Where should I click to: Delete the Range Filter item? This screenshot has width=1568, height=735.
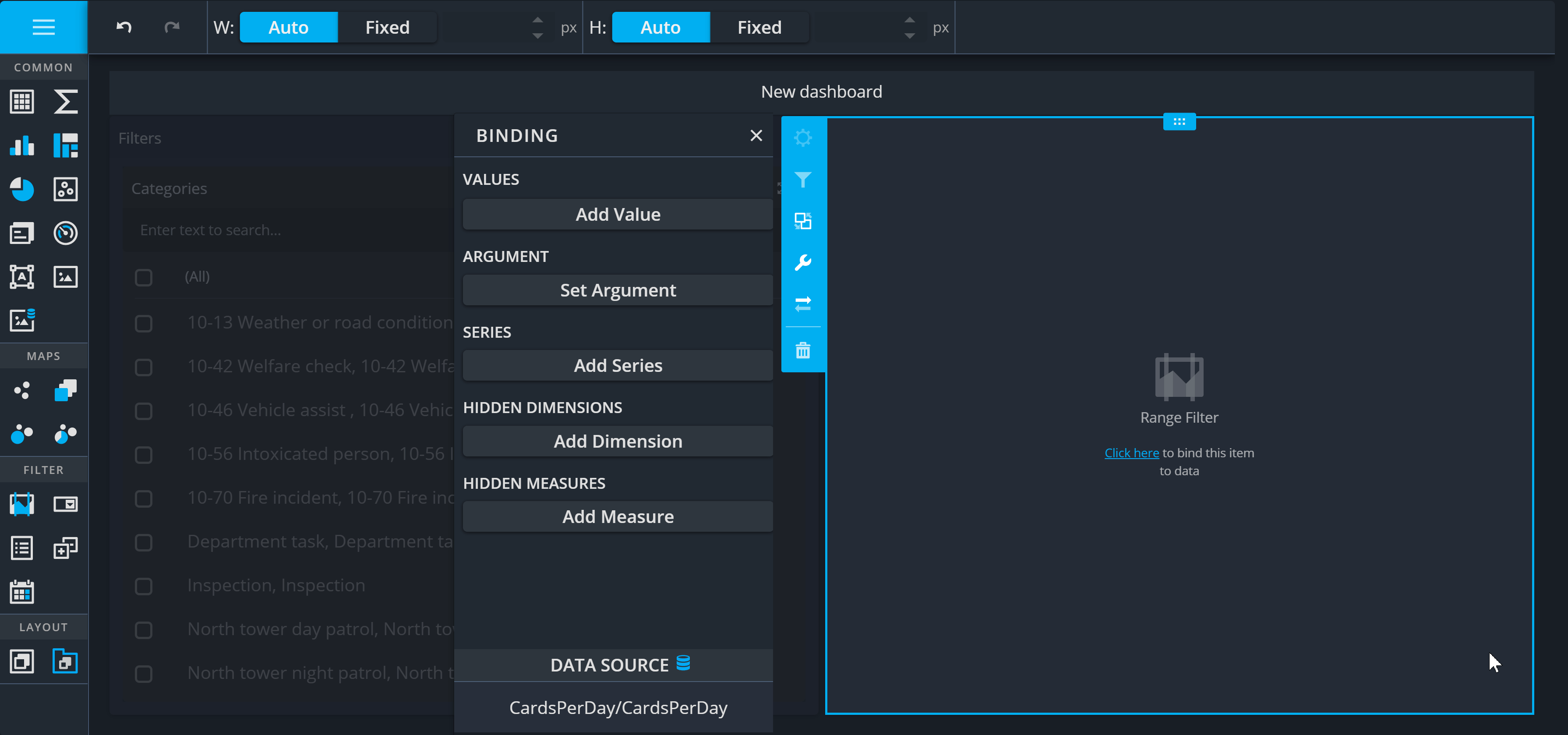pyautogui.click(x=803, y=350)
